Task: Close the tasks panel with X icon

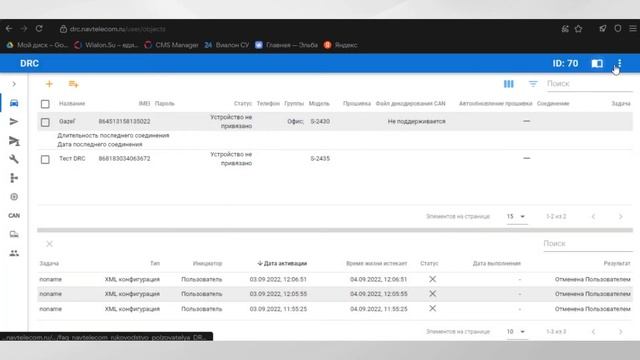Action: pos(49,244)
